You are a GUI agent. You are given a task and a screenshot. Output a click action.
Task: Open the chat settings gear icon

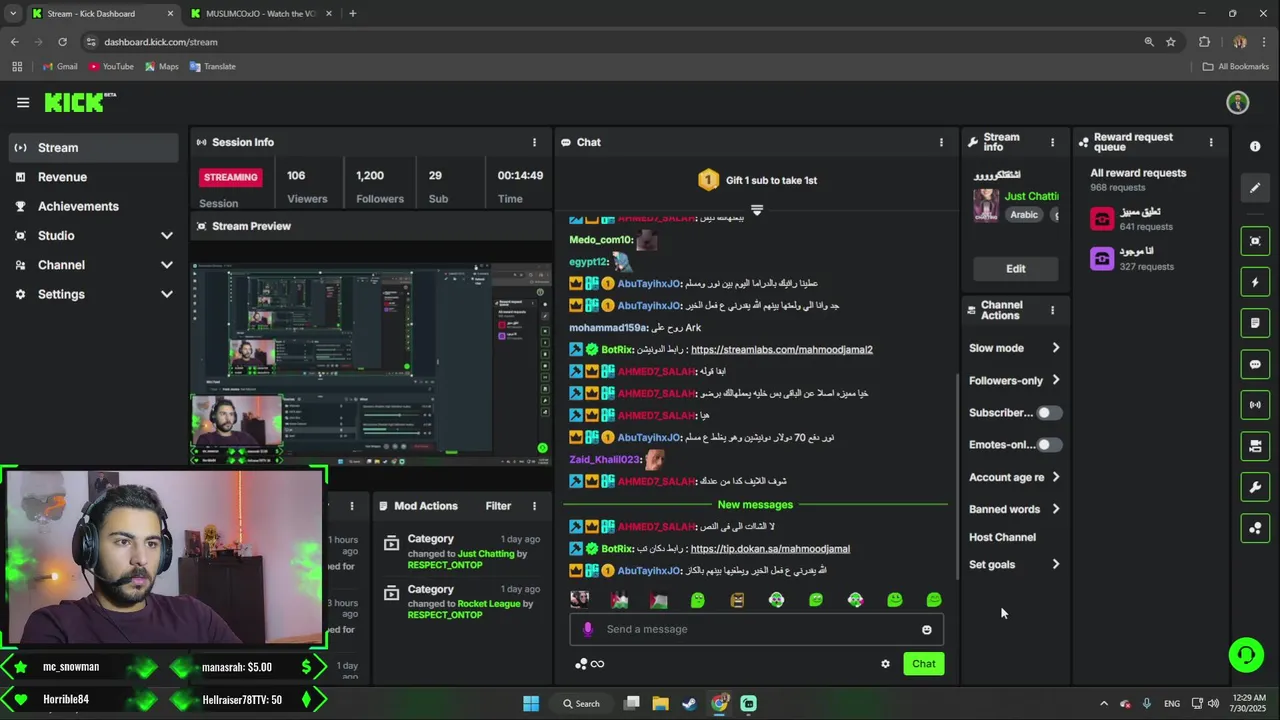click(885, 664)
